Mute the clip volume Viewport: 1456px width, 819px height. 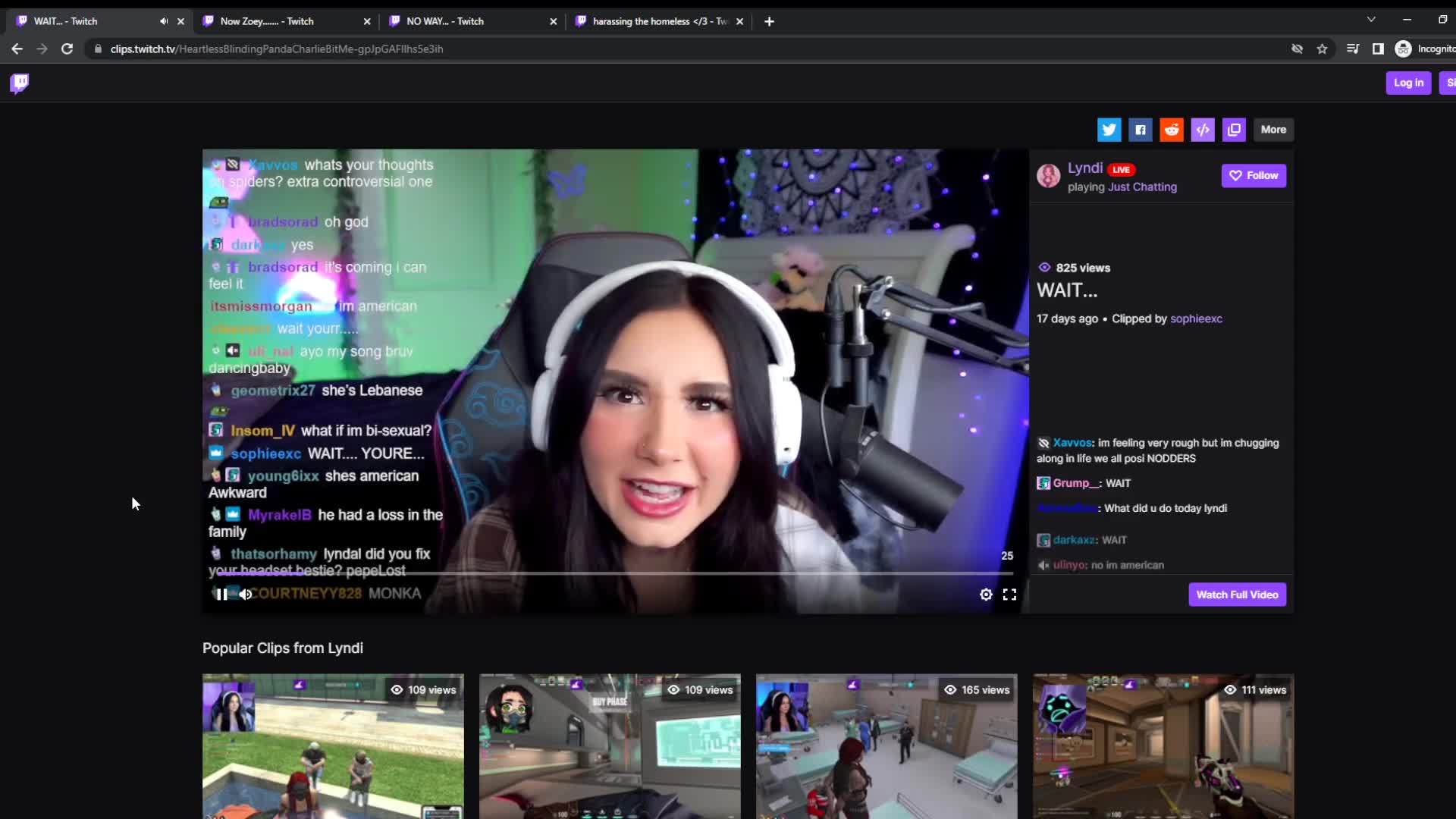(x=245, y=595)
